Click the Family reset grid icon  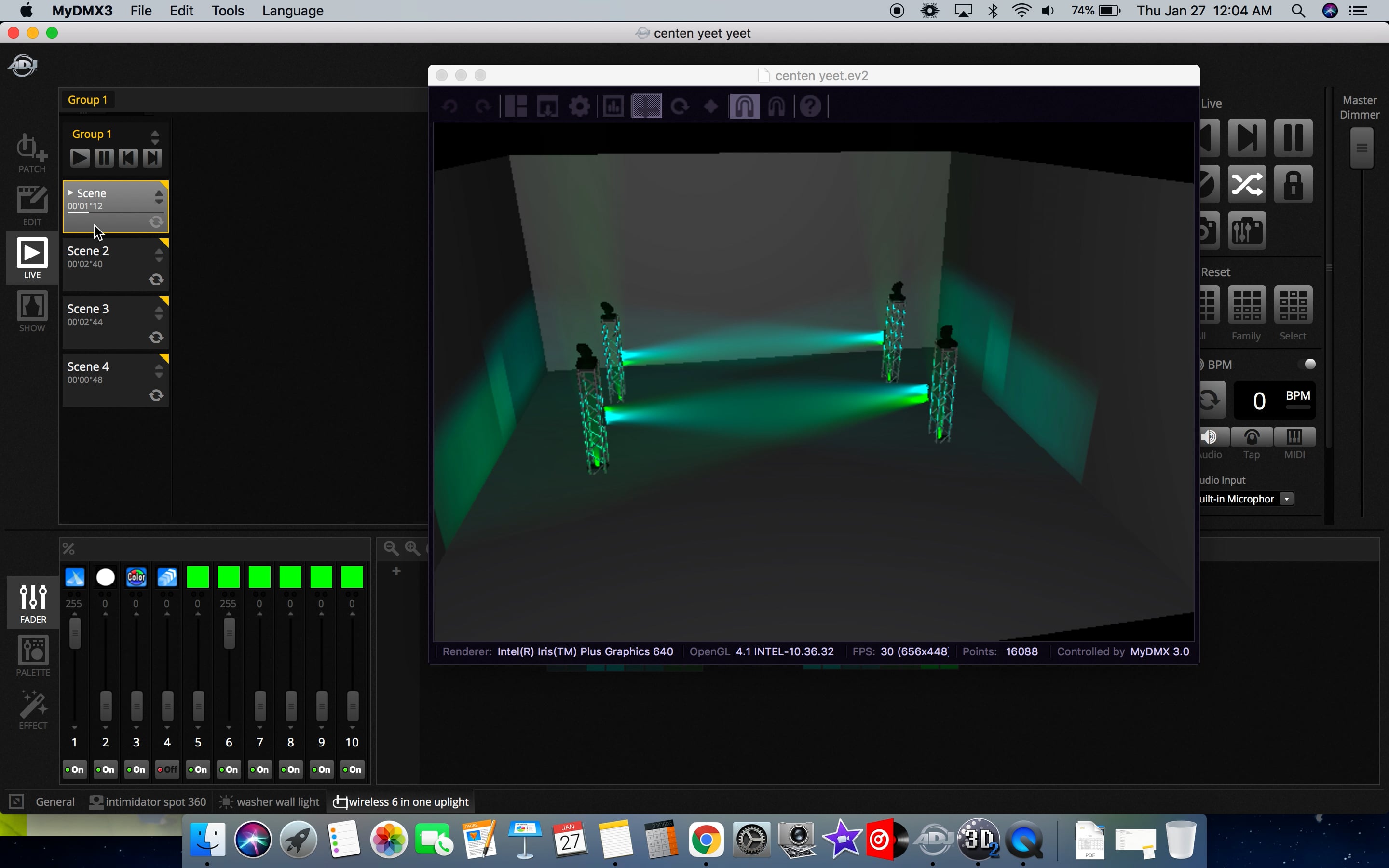pyautogui.click(x=1247, y=305)
